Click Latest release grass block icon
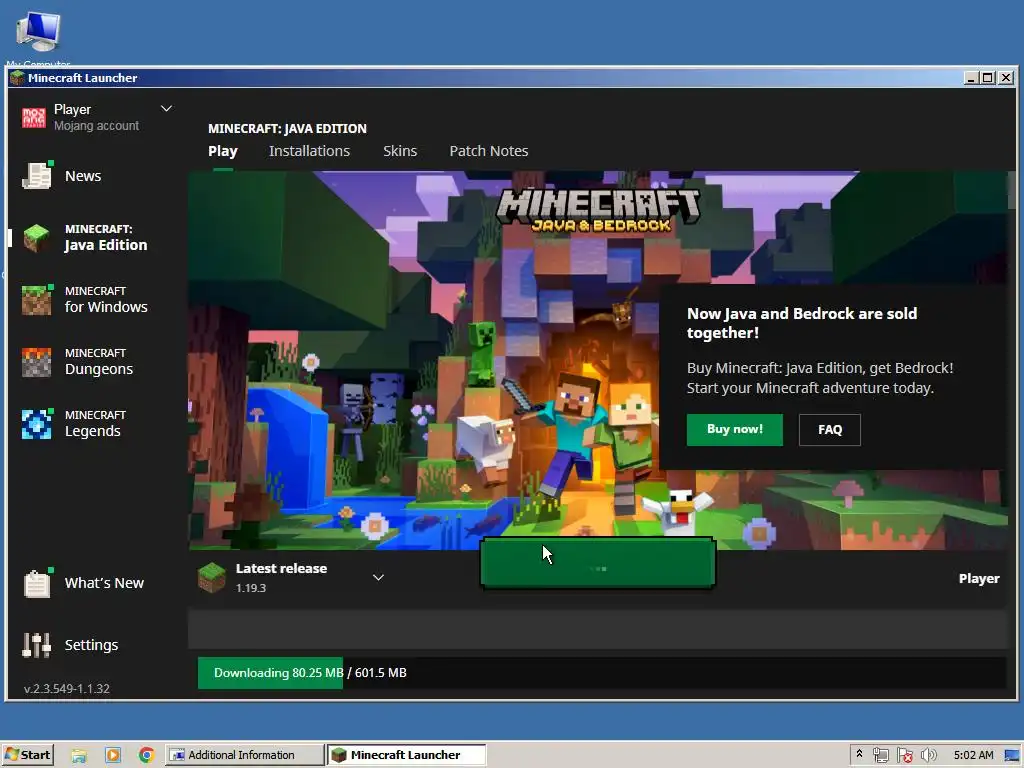 tap(212, 577)
